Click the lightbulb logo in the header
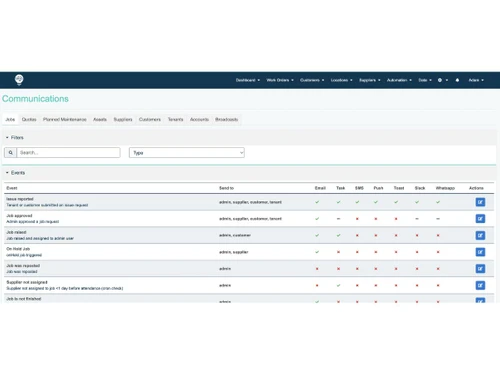 coord(19,80)
